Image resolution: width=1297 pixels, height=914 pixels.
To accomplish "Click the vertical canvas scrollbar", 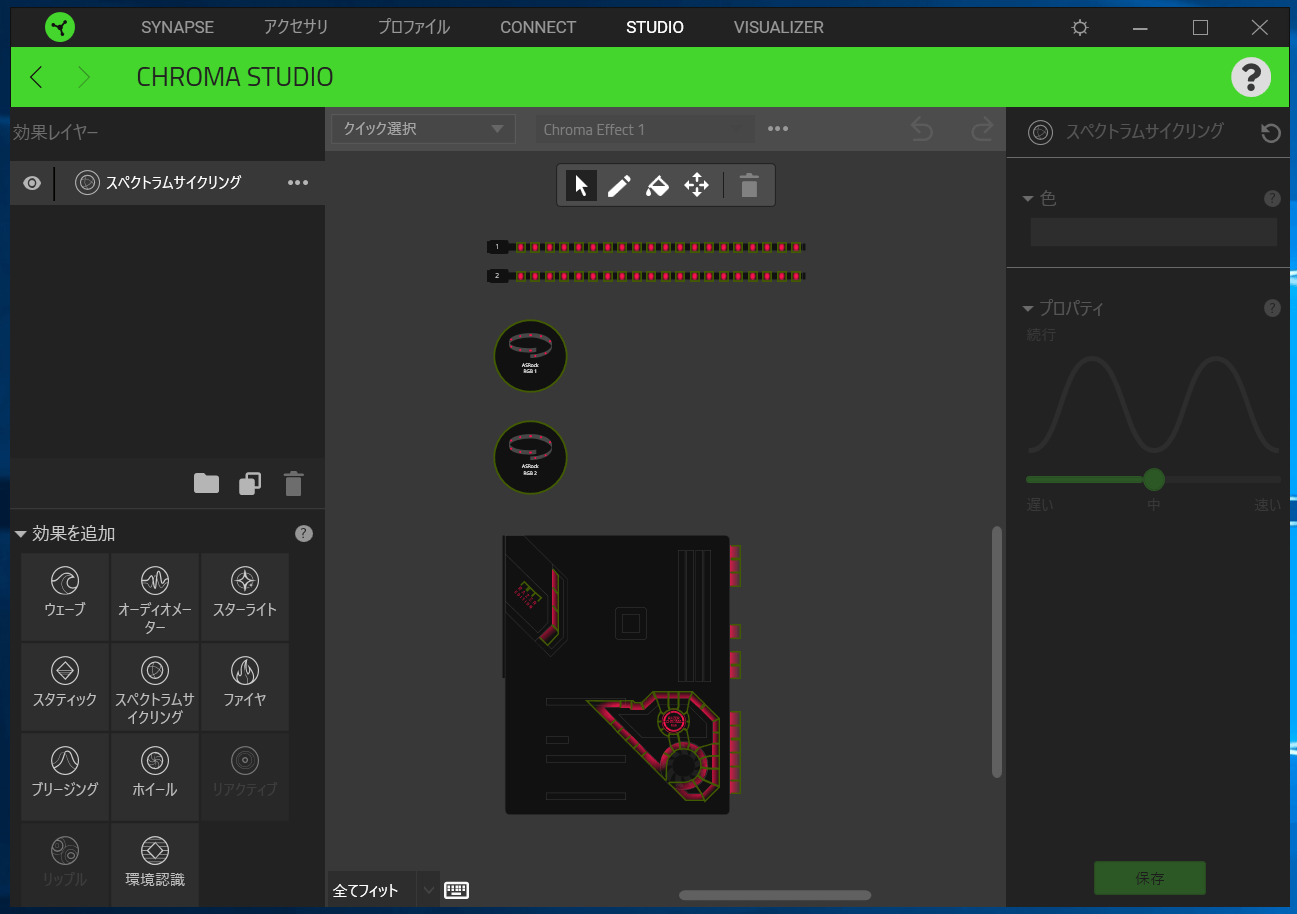I will point(995,651).
